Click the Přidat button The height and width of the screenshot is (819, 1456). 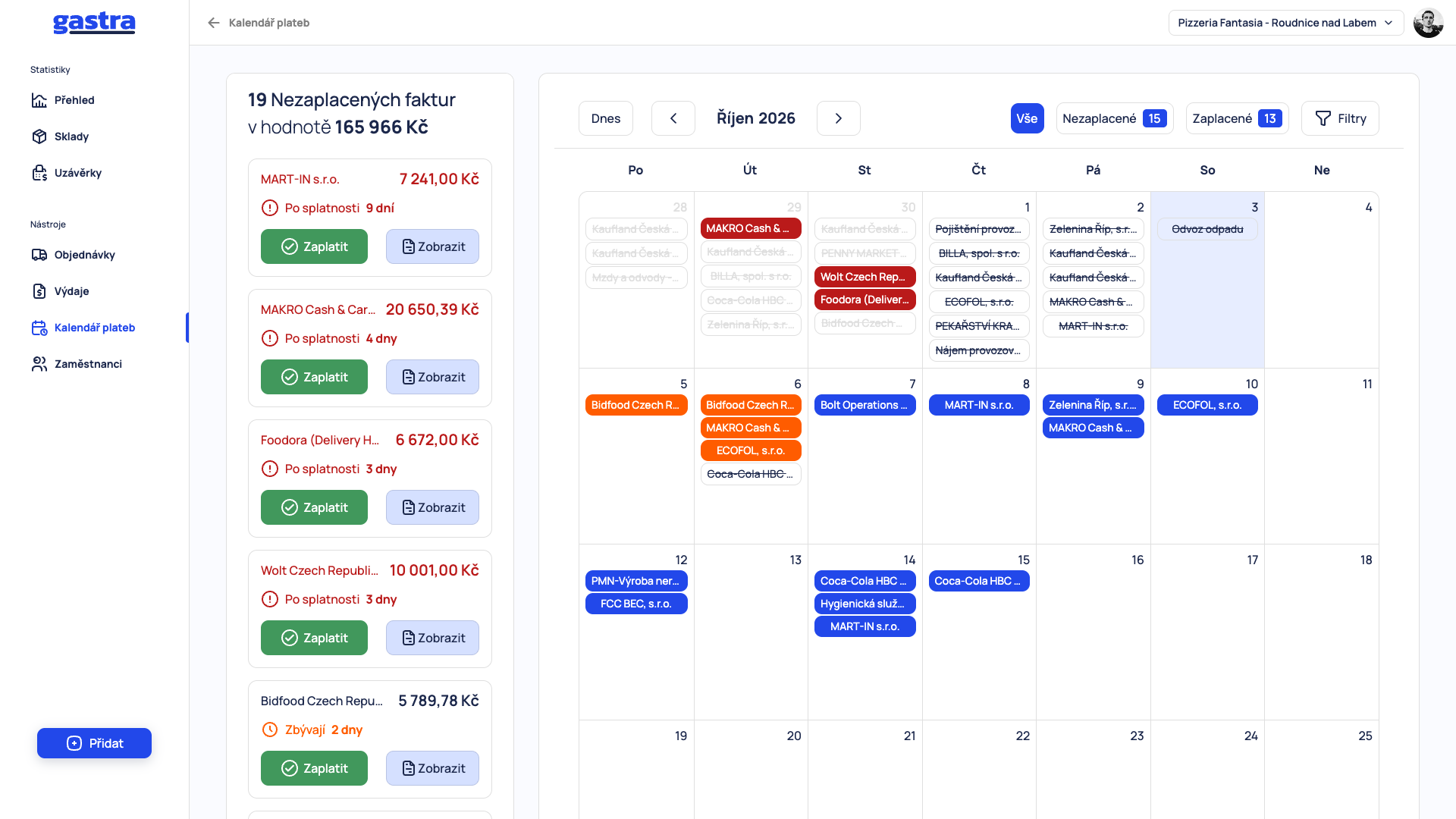[94, 743]
